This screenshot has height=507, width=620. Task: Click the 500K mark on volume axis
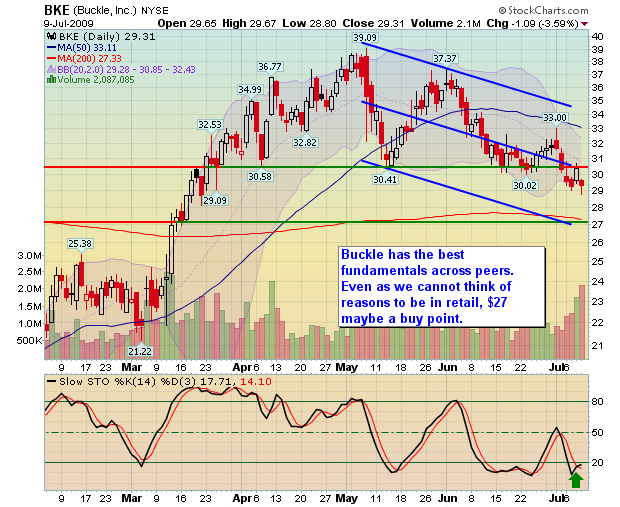pyautogui.click(x=29, y=341)
